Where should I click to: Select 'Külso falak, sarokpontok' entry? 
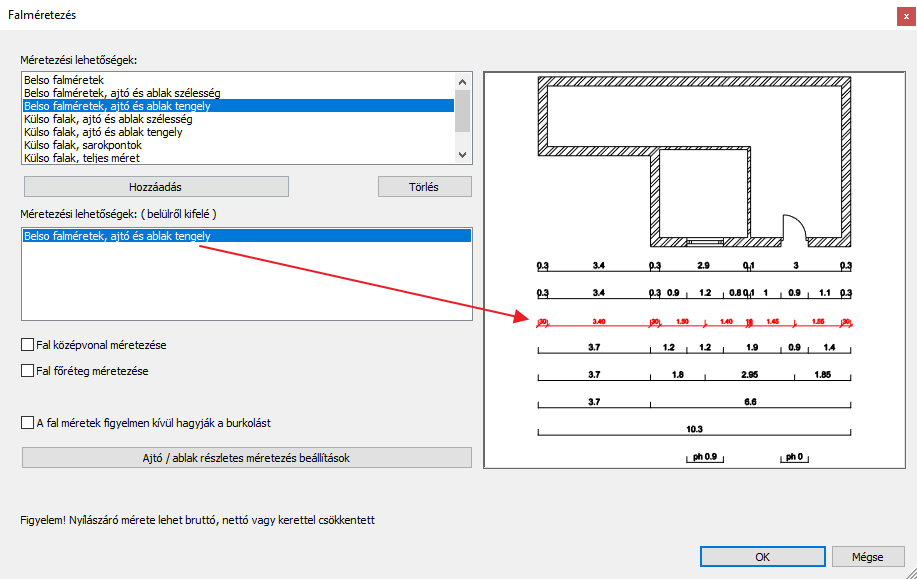coord(82,145)
